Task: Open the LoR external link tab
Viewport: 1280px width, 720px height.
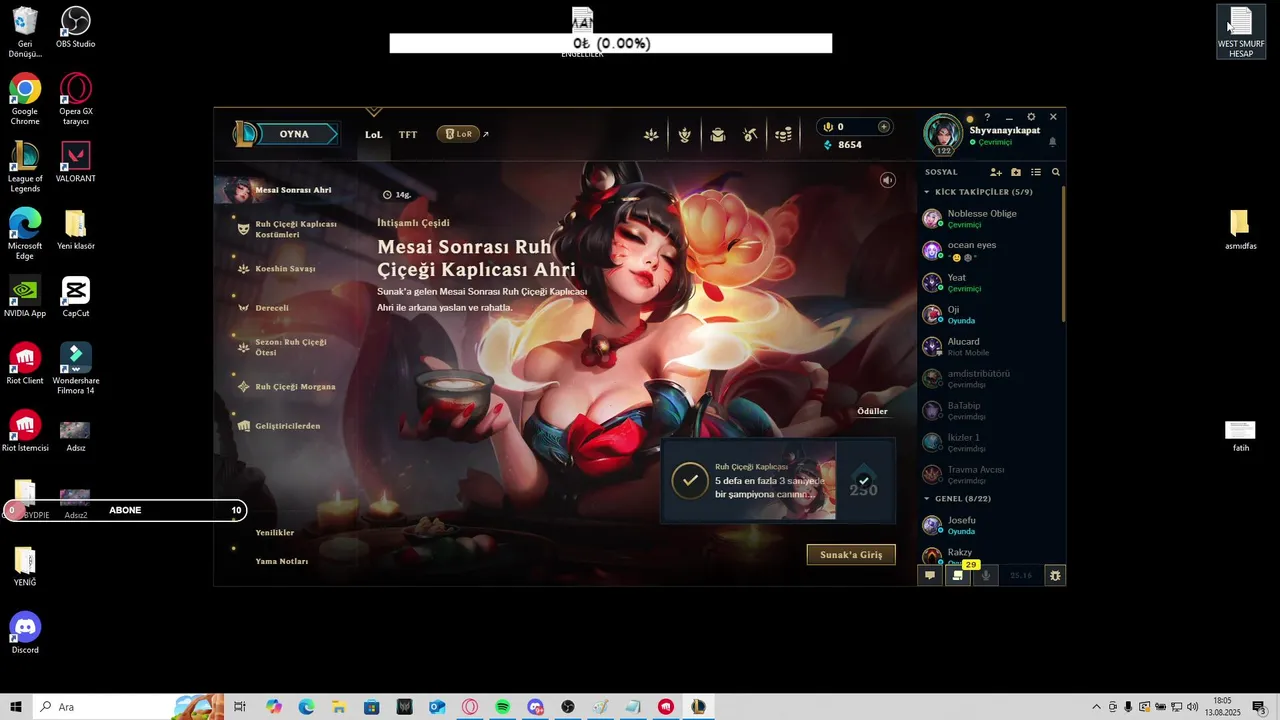Action: click(x=463, y=134)
